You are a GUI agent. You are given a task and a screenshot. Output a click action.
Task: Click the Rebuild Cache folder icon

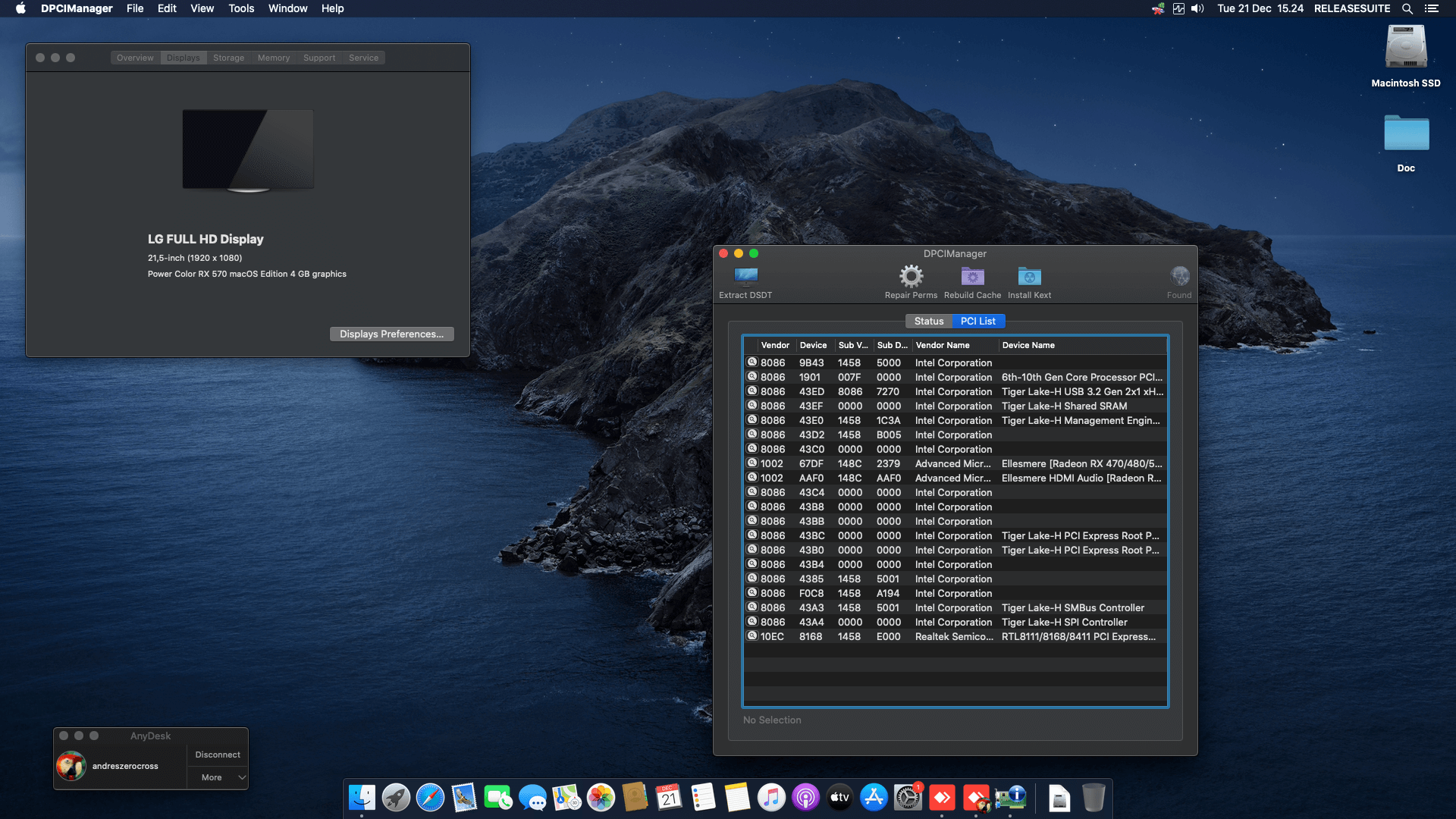(x=972, y=276)
